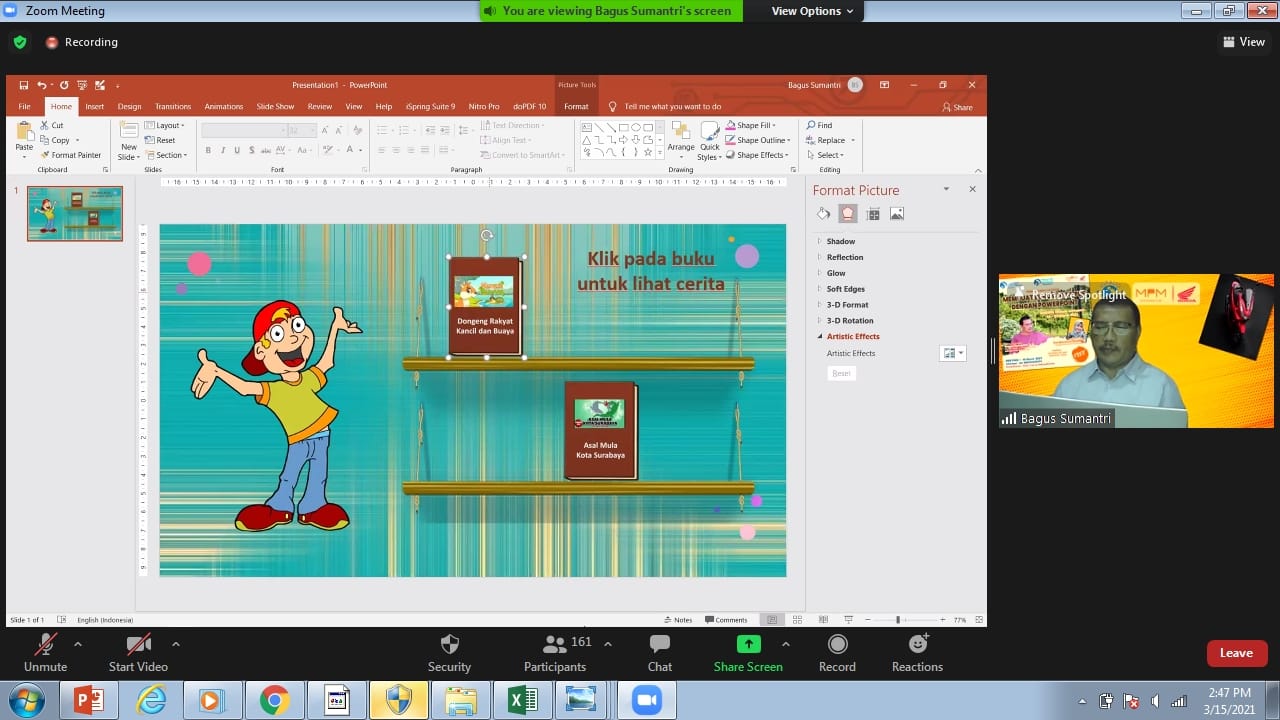Switch to Slide Sorter view in status bar
Image resolution: width=1280 pixels, height=720 pixels.
click(795, 620)
